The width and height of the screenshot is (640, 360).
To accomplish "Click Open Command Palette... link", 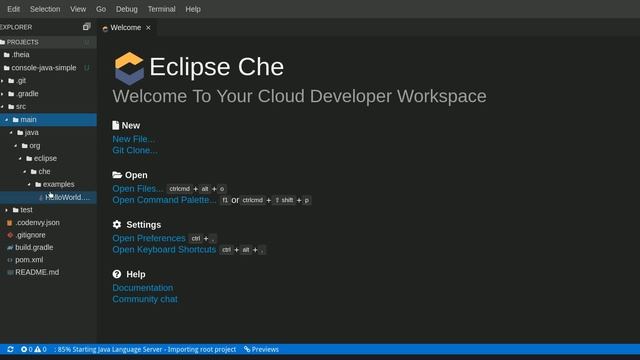I will (164, 200).
